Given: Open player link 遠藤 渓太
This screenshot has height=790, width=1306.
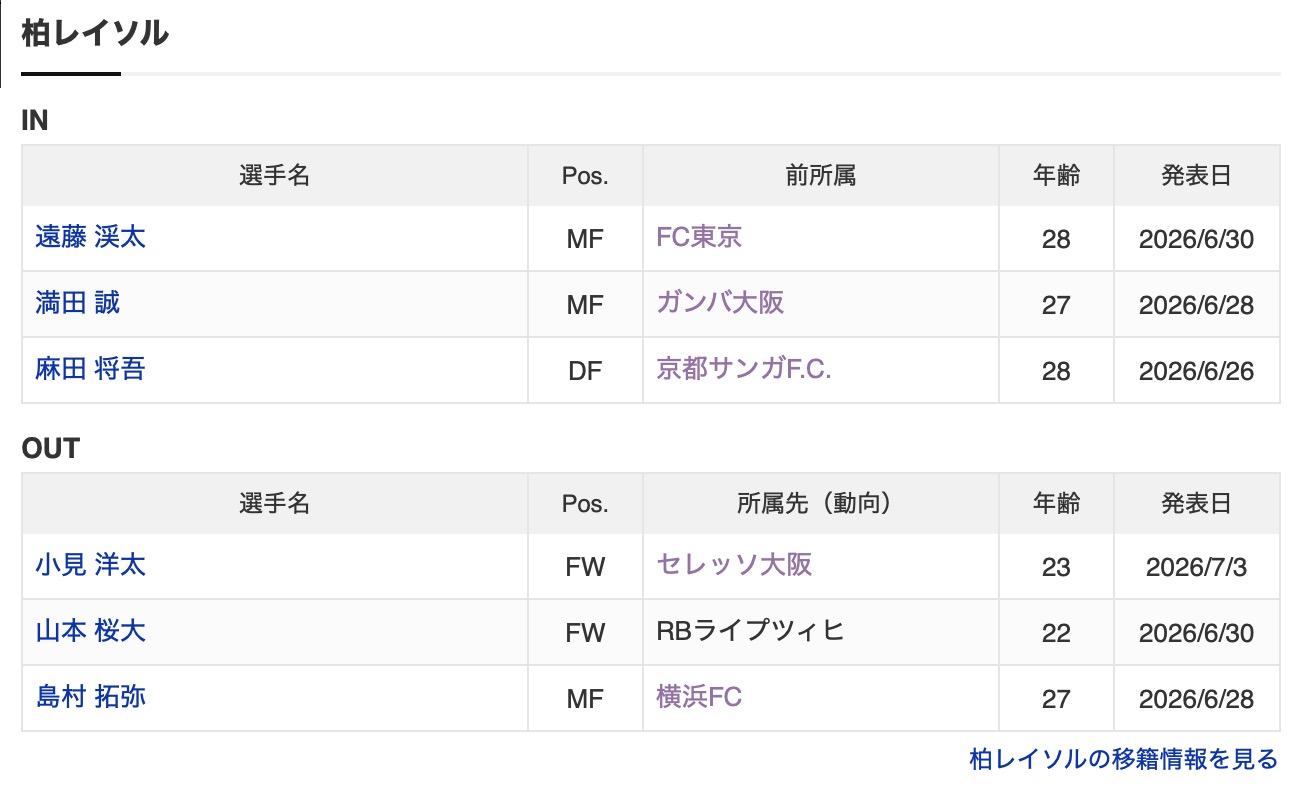Looking at the screenshot, I should (90, 237).
